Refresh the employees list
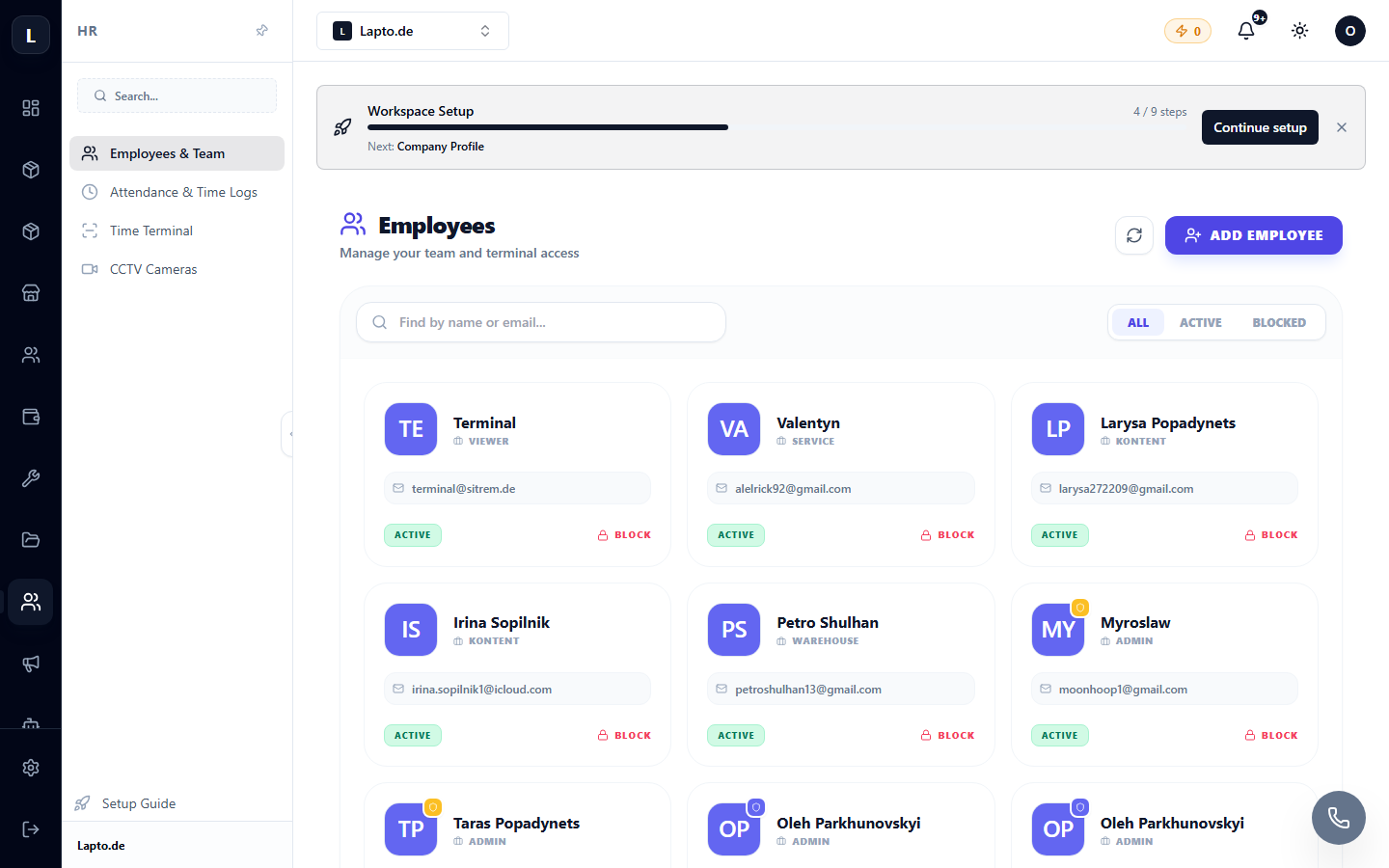The image size is (1389, 868). (1134, 235)
